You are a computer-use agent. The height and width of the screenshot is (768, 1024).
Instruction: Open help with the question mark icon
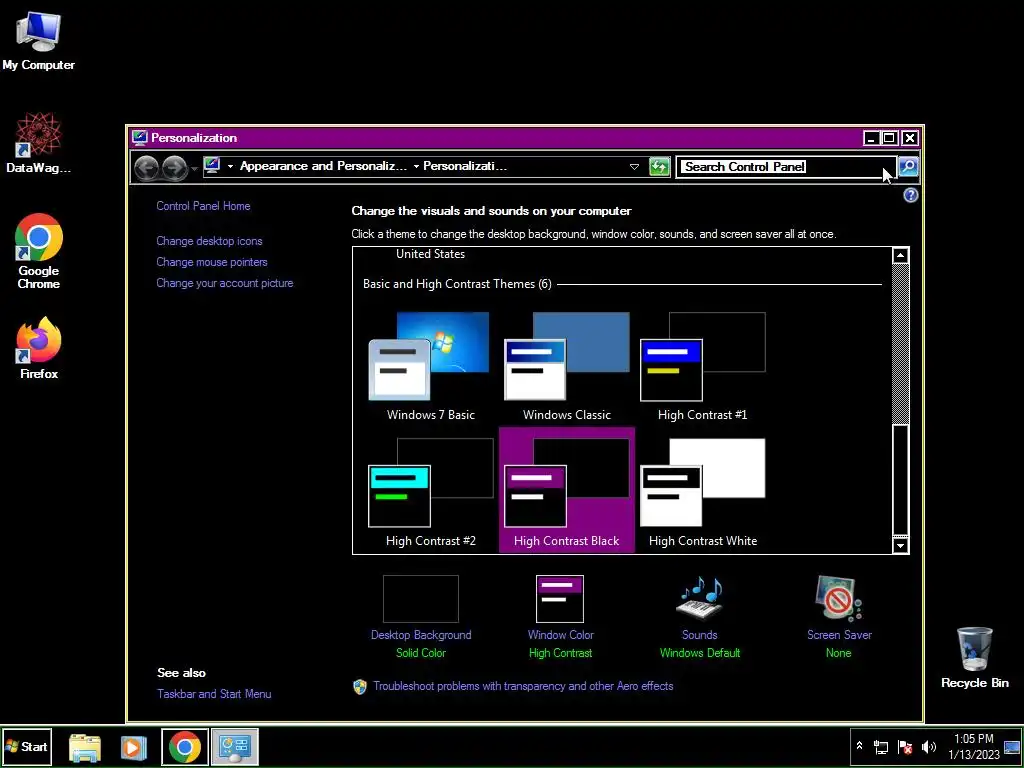point(910,195)
